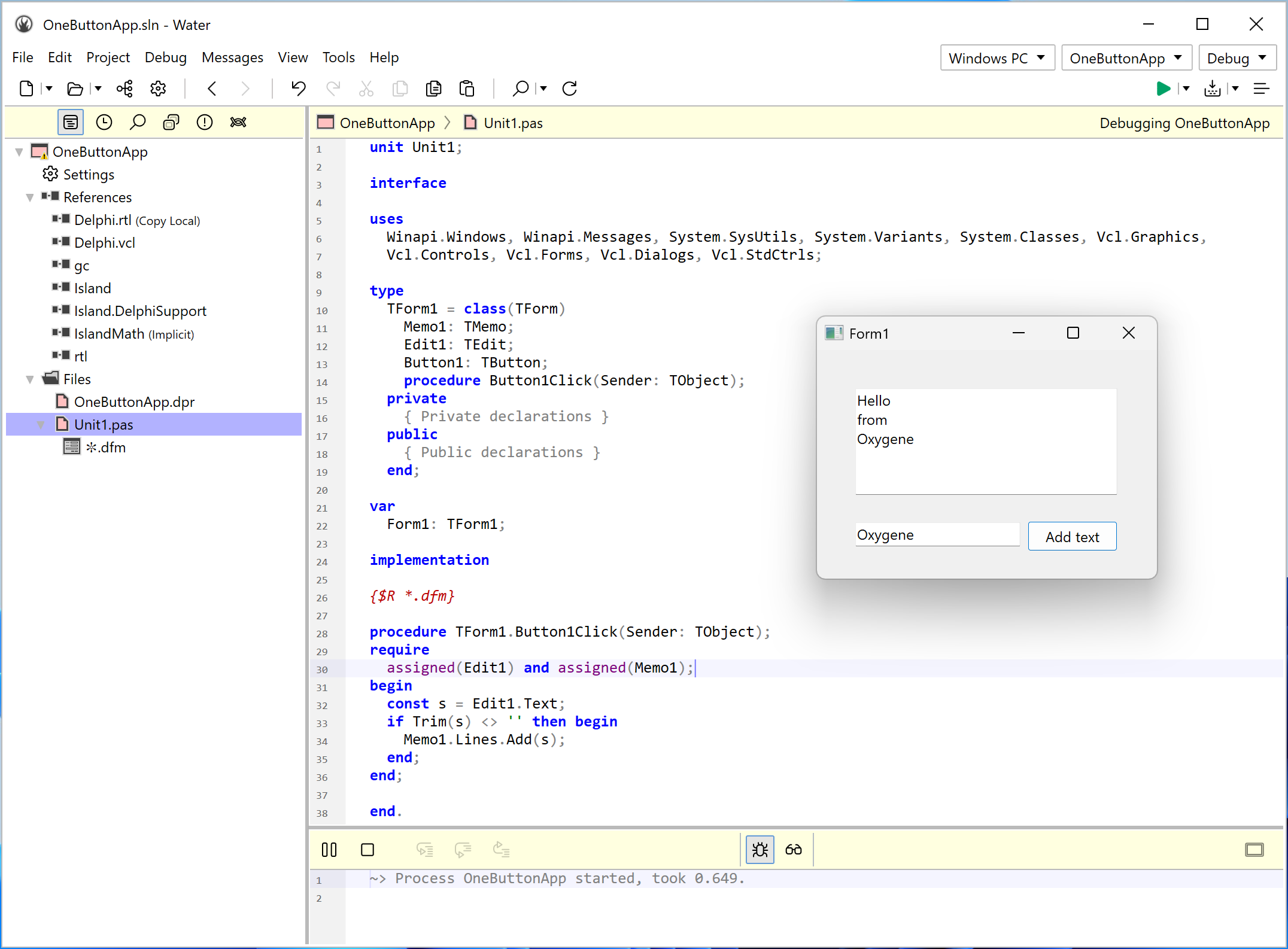Click the Search magnifier in toolbar
Image resolution: width=1288 pixels, height=949 pixels.
(521, 89)
